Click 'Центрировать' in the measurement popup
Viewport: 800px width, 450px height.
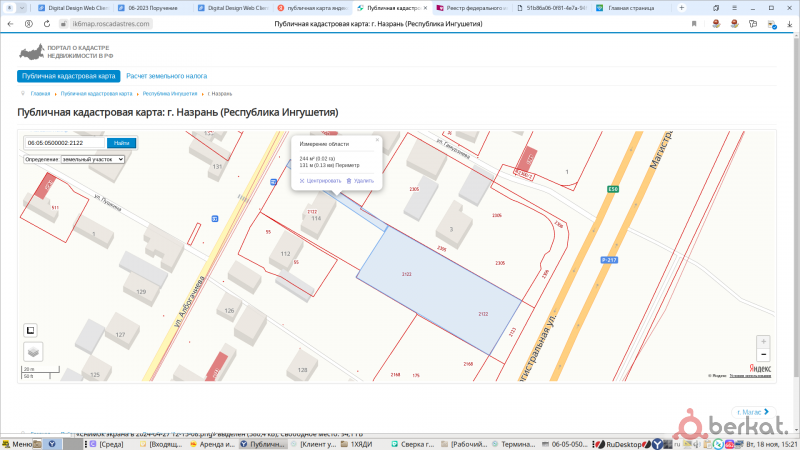point(322,181)
